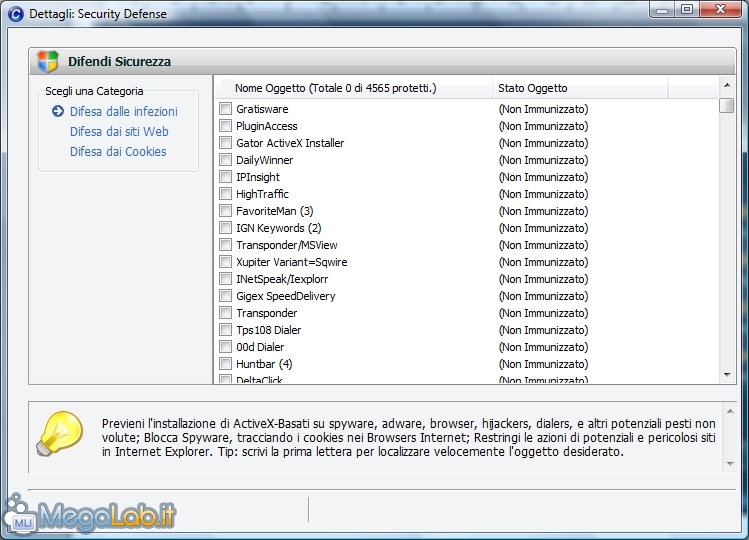This screenshot has height=540, width=749.
Task: Click the object list scrollbar thumb
Action: pyautogui.click(x=727, y=105)
